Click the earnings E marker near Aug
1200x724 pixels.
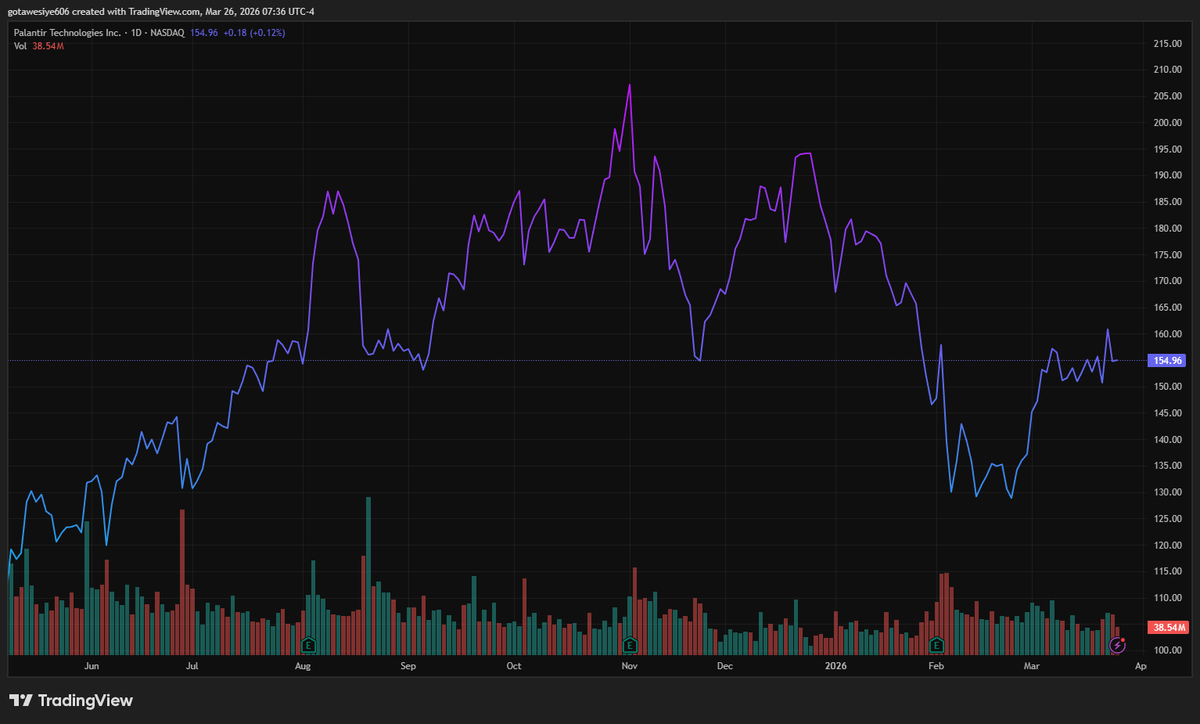[308, 644]
